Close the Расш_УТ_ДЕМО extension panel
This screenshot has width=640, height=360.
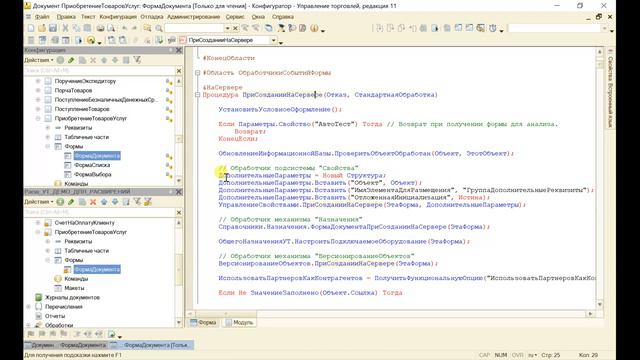[x=179, y=192]
